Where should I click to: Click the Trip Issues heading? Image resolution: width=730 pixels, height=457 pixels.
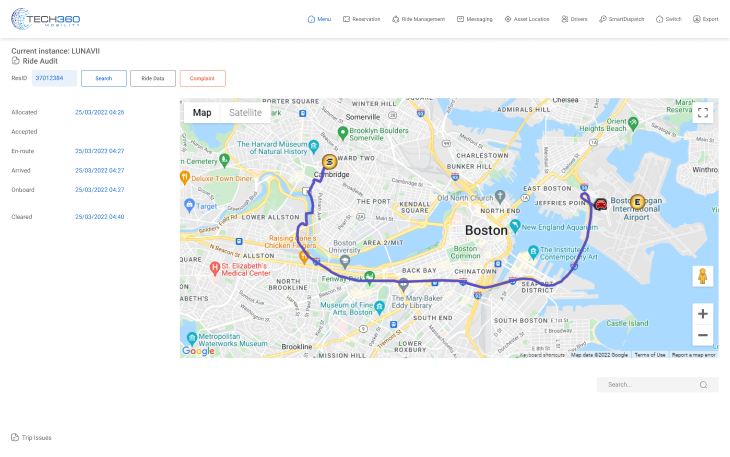click(36, 437)
